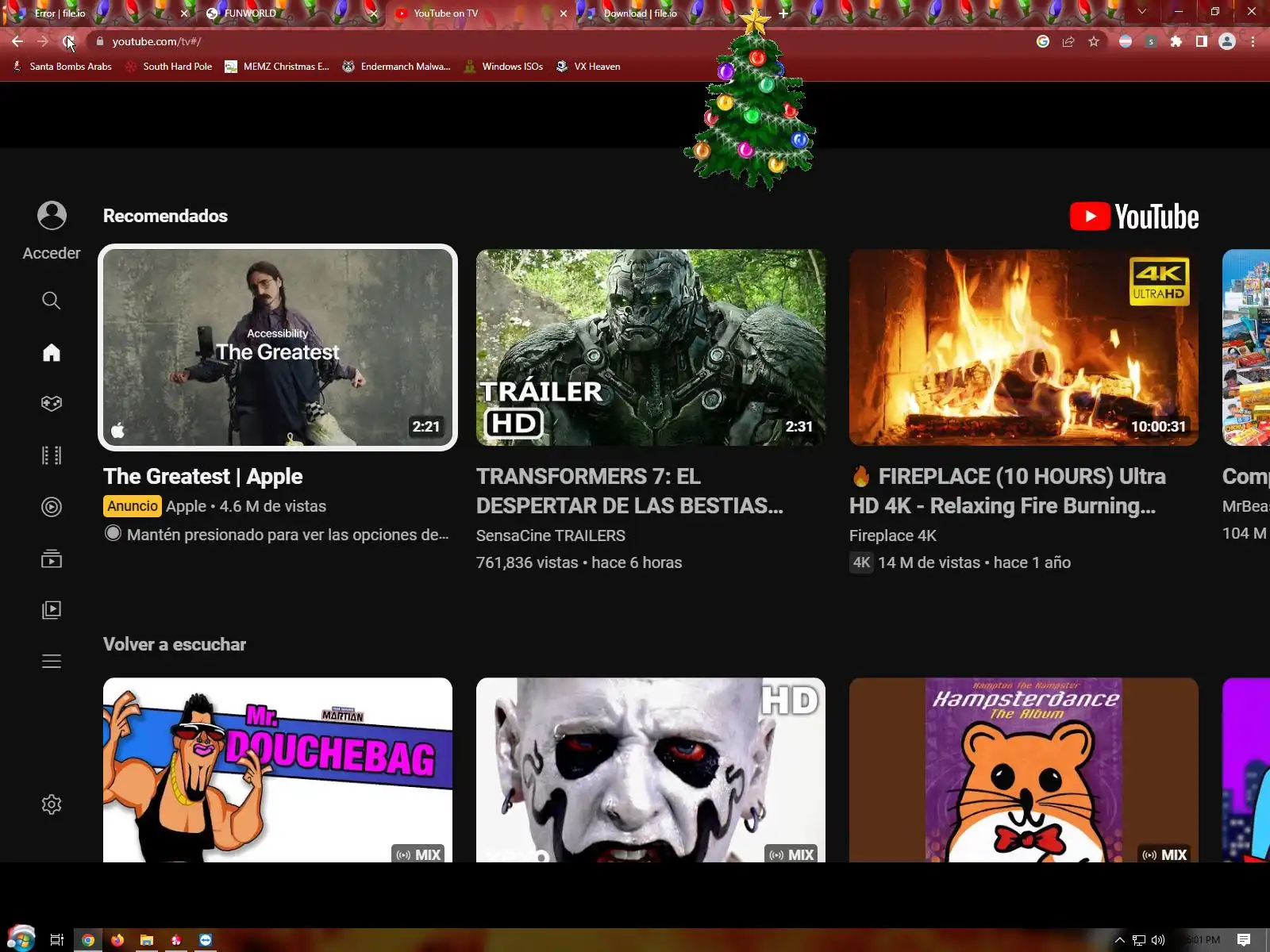Click the 'Fireplace 4K' channel name
1270x952 pixels.
tap(893, 535)
